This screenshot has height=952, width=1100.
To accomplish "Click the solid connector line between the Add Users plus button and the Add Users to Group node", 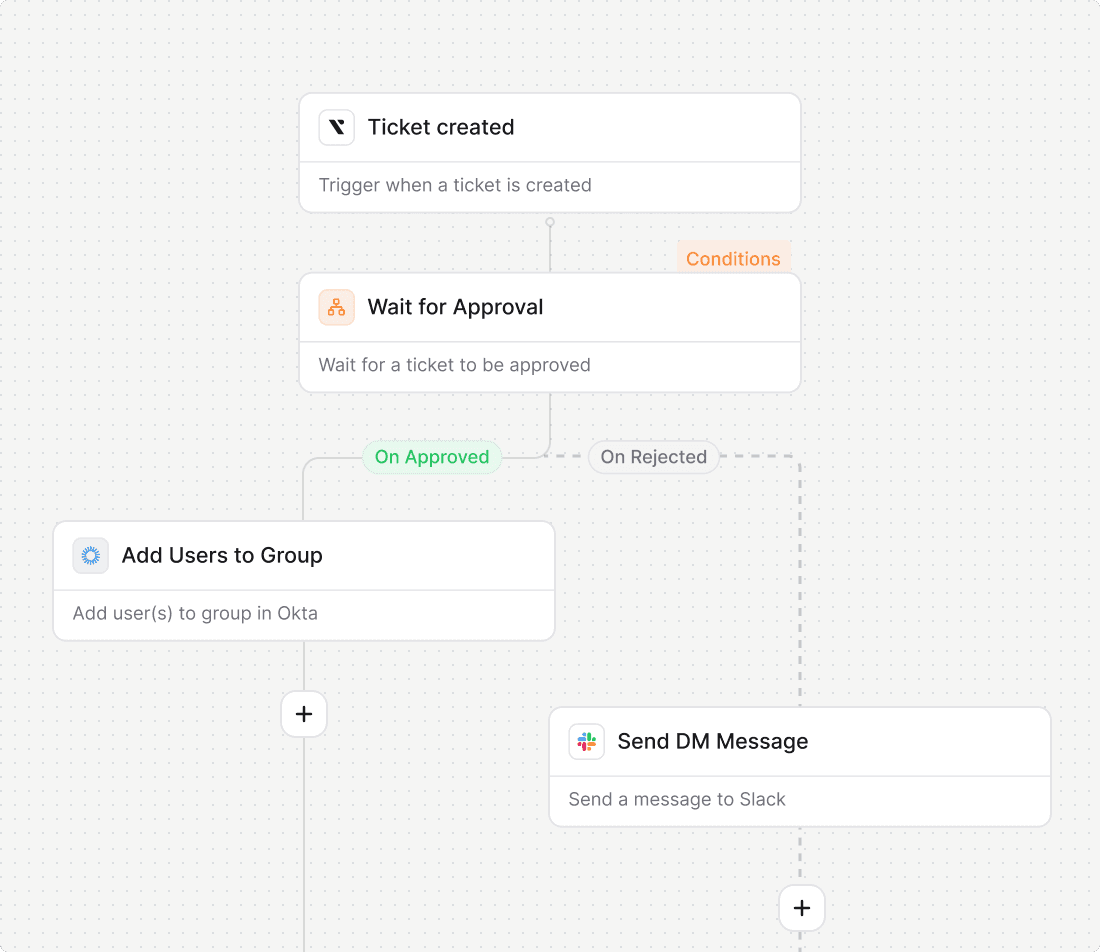I will pos(304,665).
